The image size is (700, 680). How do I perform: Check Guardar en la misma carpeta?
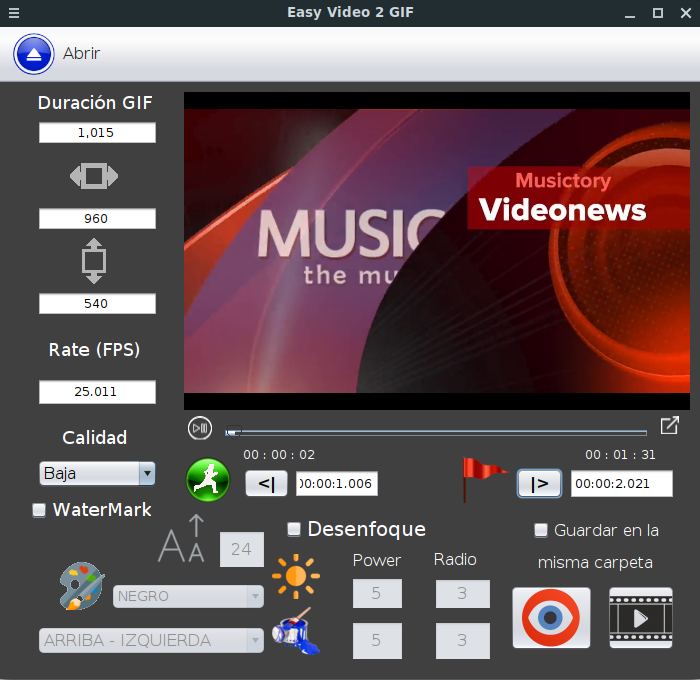pyautogui.click(x=541, y=530)
